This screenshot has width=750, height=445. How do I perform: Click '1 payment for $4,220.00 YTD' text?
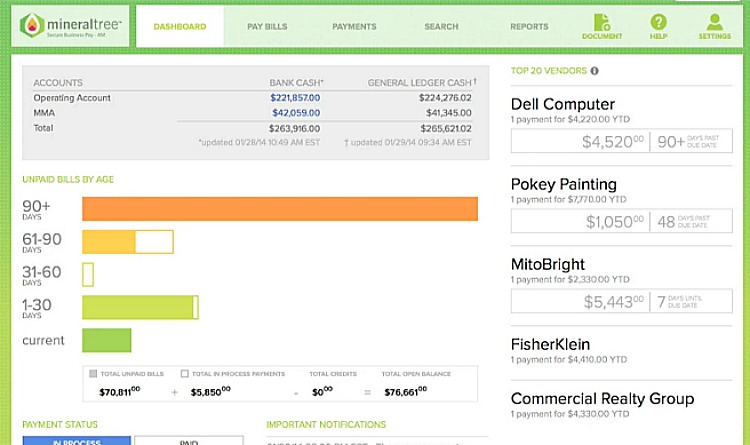tap(570, 119)
